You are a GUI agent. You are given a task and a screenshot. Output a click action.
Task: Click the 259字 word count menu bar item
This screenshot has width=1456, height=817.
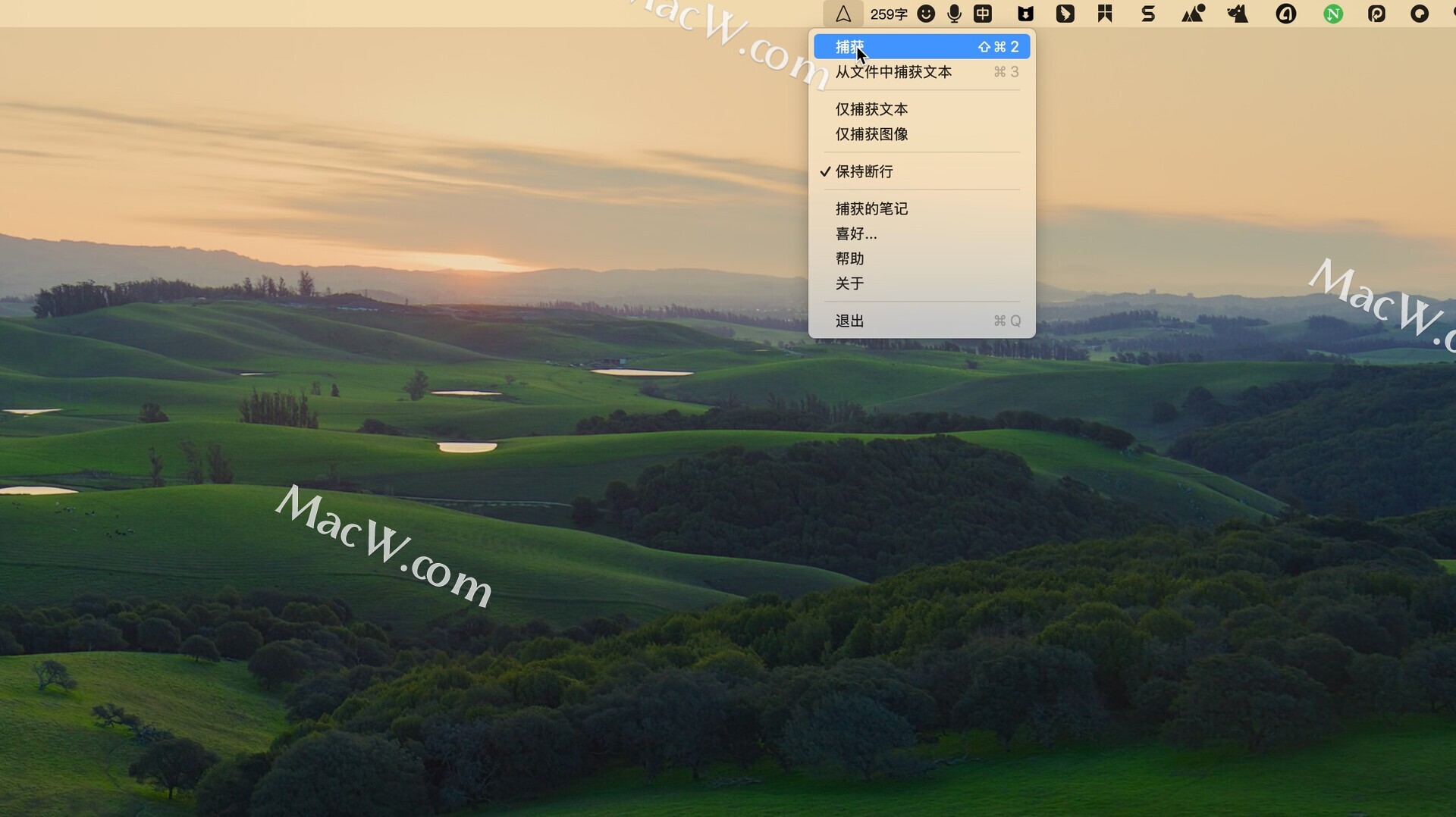point(889,14)
